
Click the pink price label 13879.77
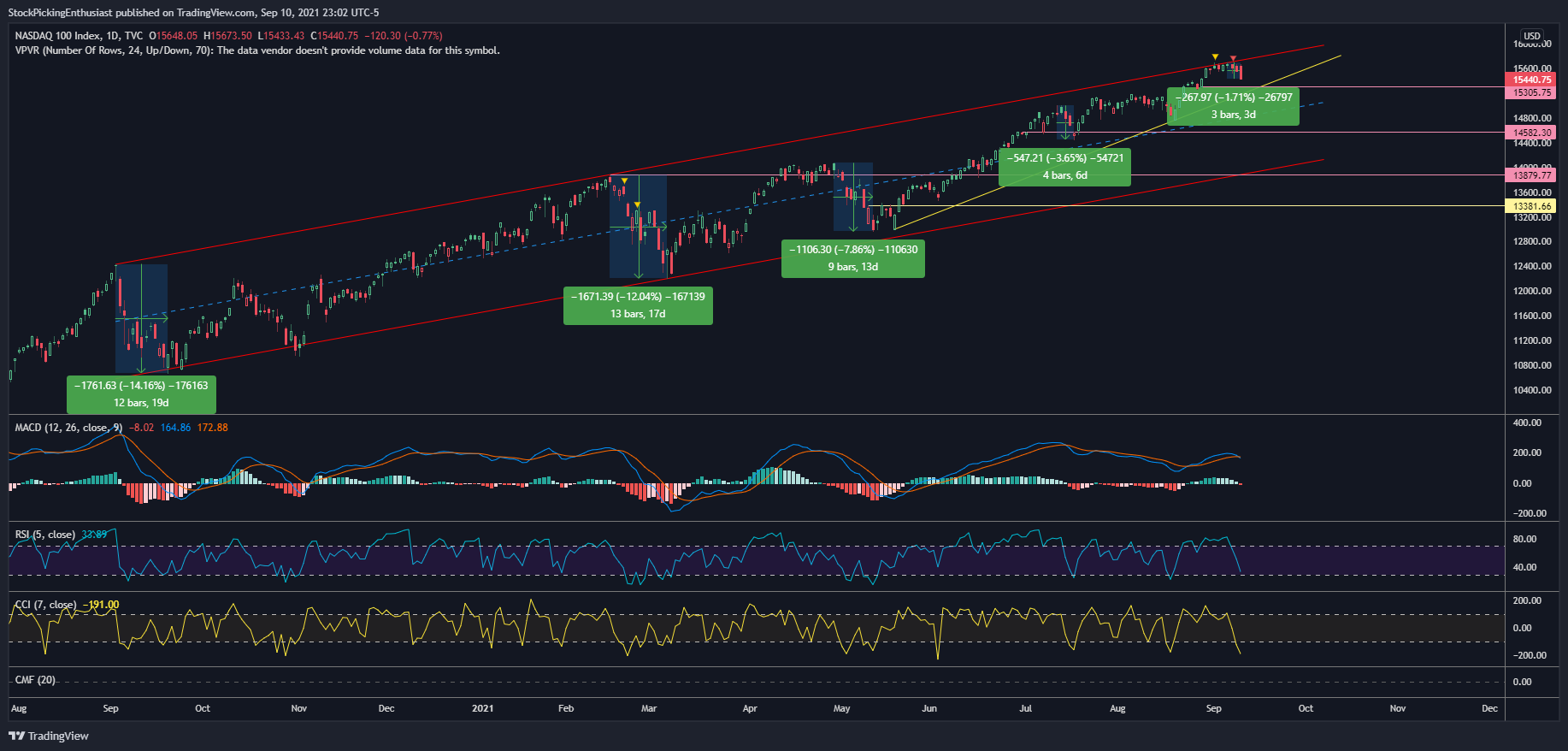pos(1530,175)
